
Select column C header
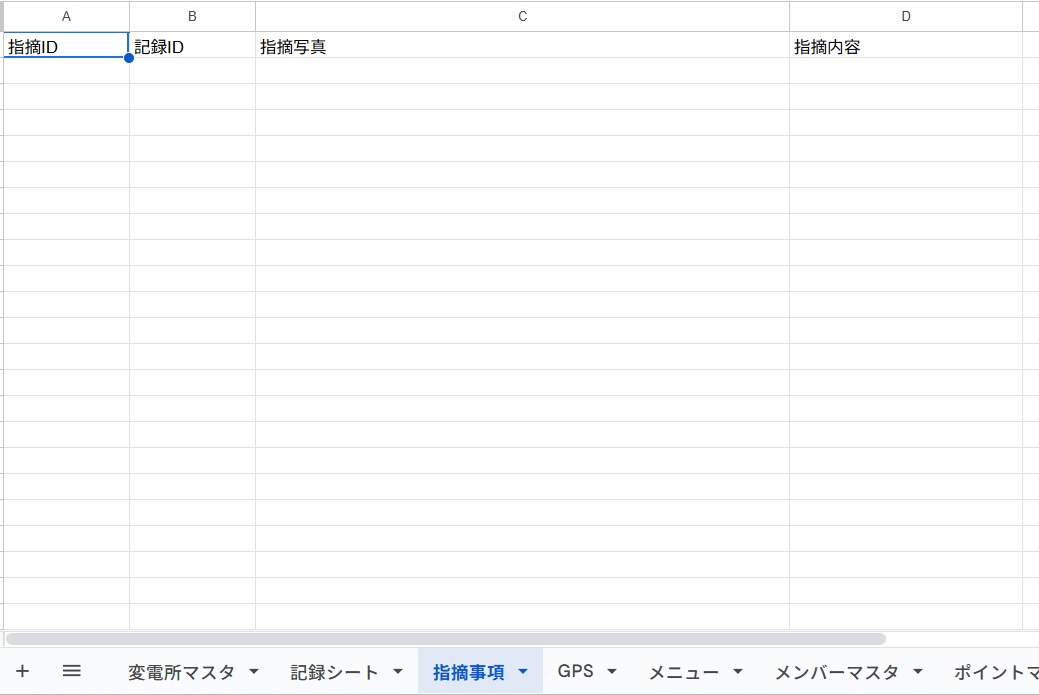click(x=522, y=17)
